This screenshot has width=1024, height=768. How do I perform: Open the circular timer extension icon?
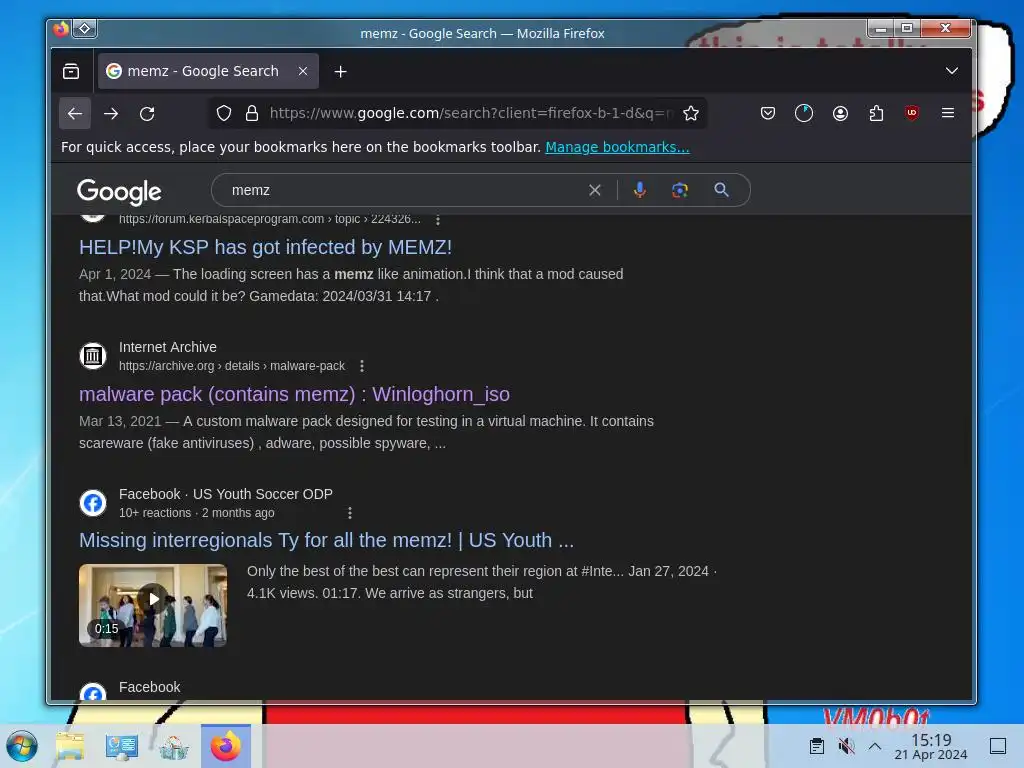click(804, 114)
